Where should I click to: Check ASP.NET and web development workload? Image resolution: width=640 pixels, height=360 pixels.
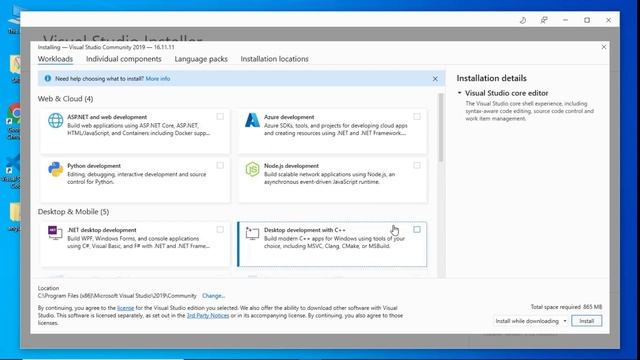coord(220,117)
